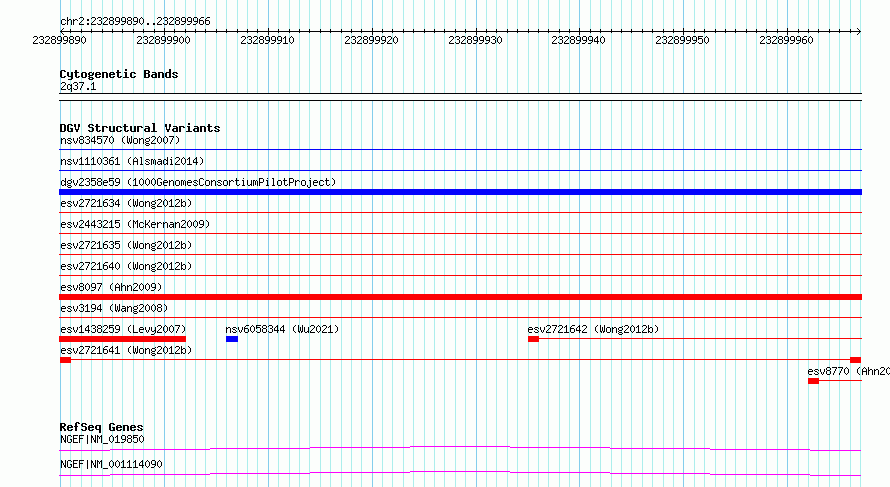This screenshot has height=487, width=890.
Task: Click ruler position 232899940
Action: click(x=578, y=40)
